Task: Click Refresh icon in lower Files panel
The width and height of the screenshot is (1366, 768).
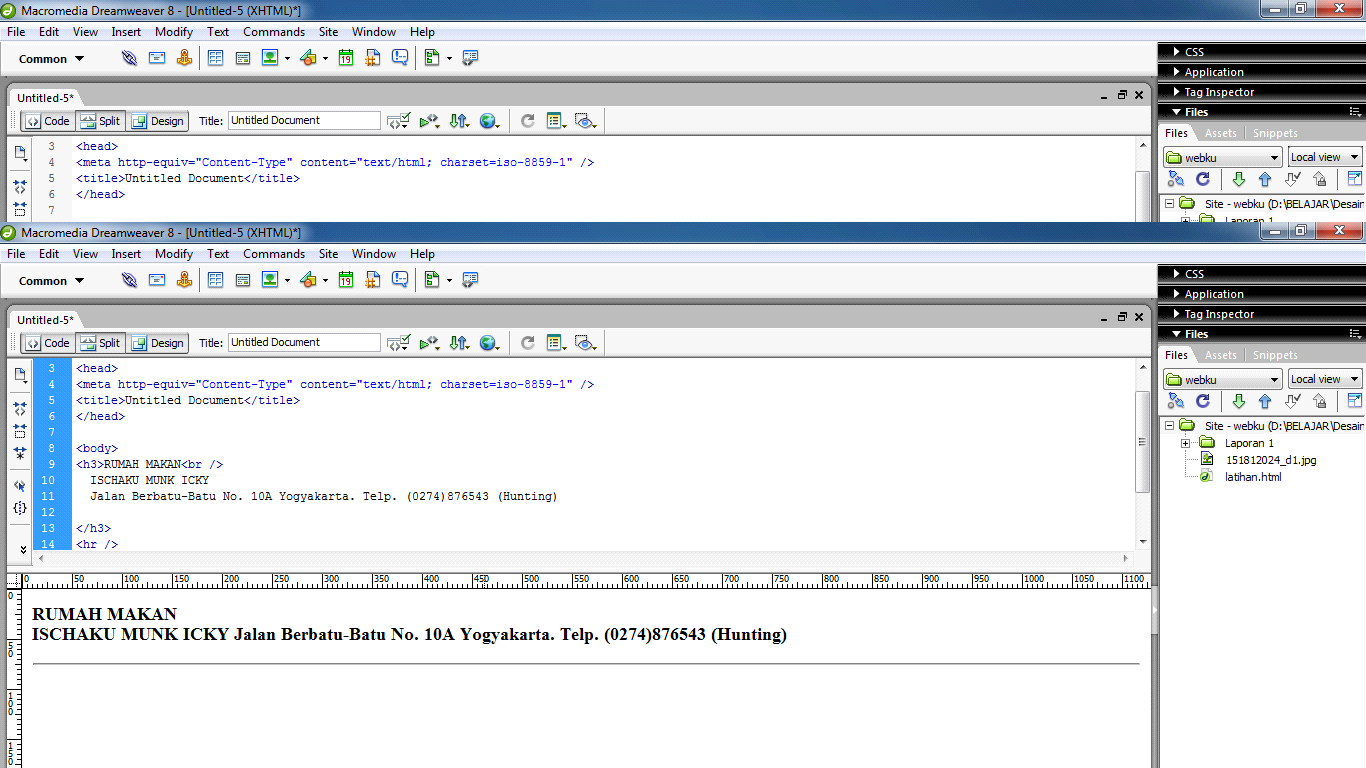Action: point(1203,401)
